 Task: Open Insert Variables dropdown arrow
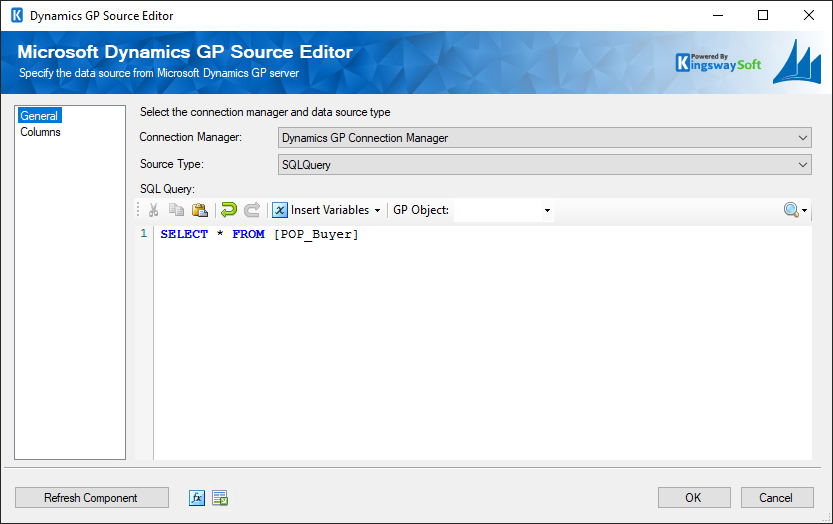coord(377,210)
